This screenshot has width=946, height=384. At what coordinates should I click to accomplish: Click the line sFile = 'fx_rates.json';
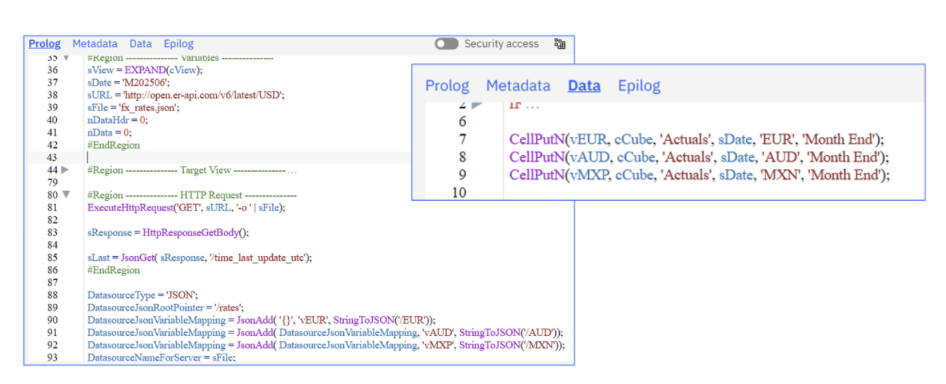pyautogui.click(x=133, y=107)
